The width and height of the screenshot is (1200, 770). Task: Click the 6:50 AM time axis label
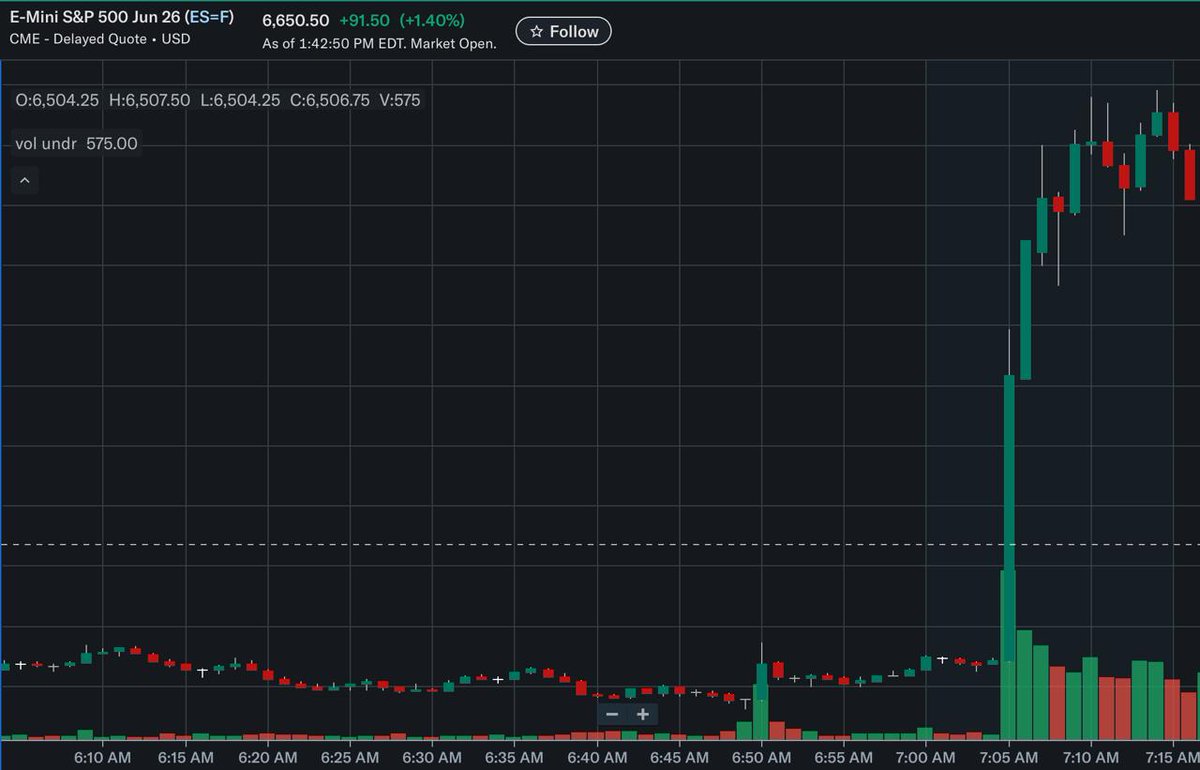(762, 758)
